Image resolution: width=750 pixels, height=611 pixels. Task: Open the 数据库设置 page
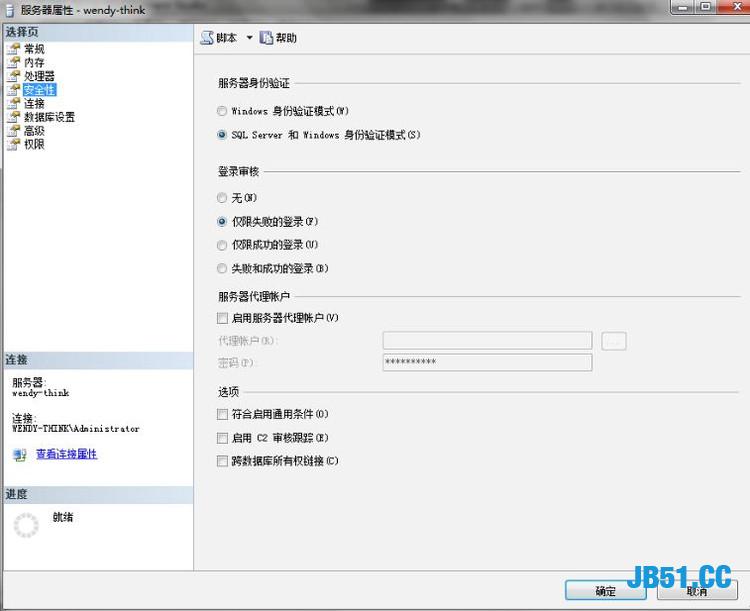coord(49,117)
